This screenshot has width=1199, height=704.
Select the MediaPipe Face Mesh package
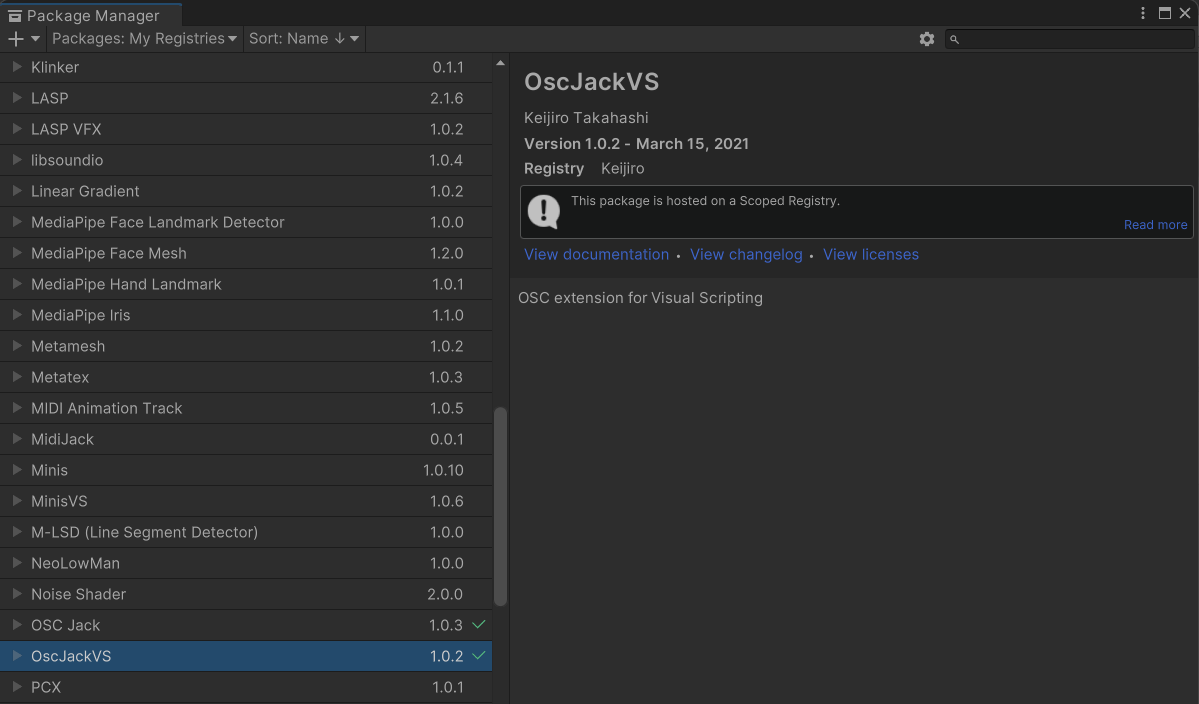tap(109, 253)
